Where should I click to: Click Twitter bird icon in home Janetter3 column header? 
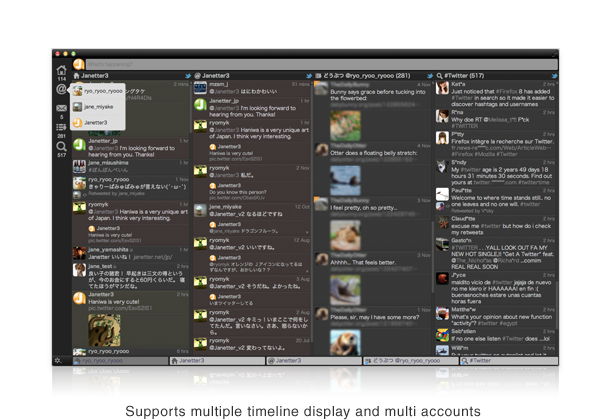[188, 76]
